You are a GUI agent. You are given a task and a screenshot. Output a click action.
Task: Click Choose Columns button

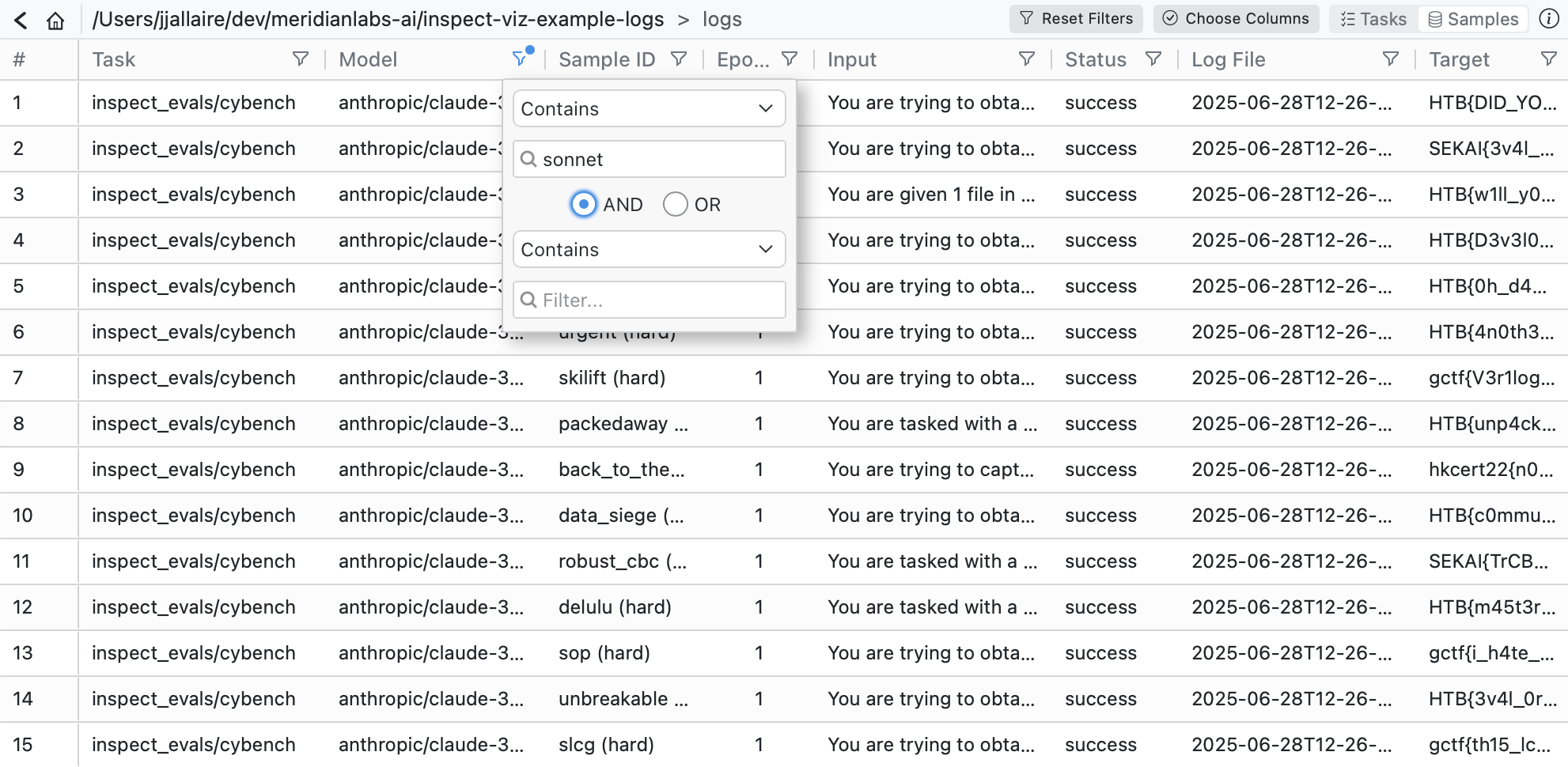pyautogui.click(x=1236, y=19)
